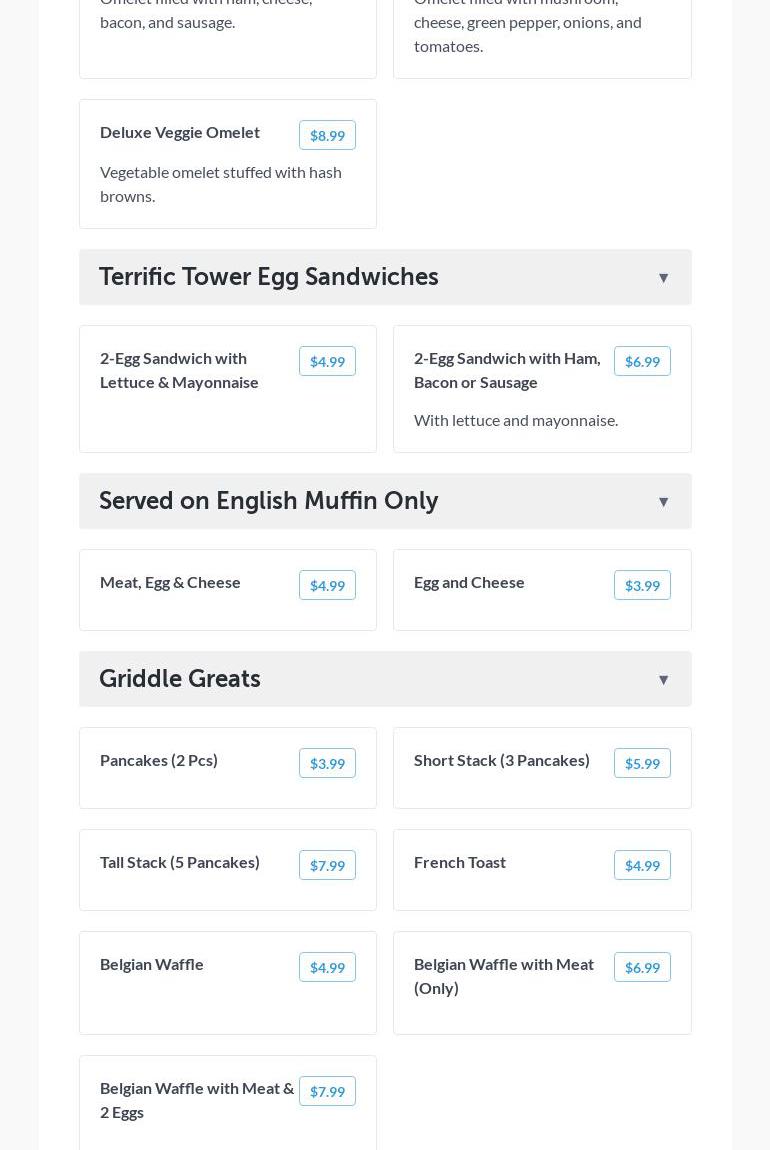
Task: Select the 2-Egg Sandwich with Lettuce & Mayonnaise
Action: pyautogui.click(x=180, y=370)
